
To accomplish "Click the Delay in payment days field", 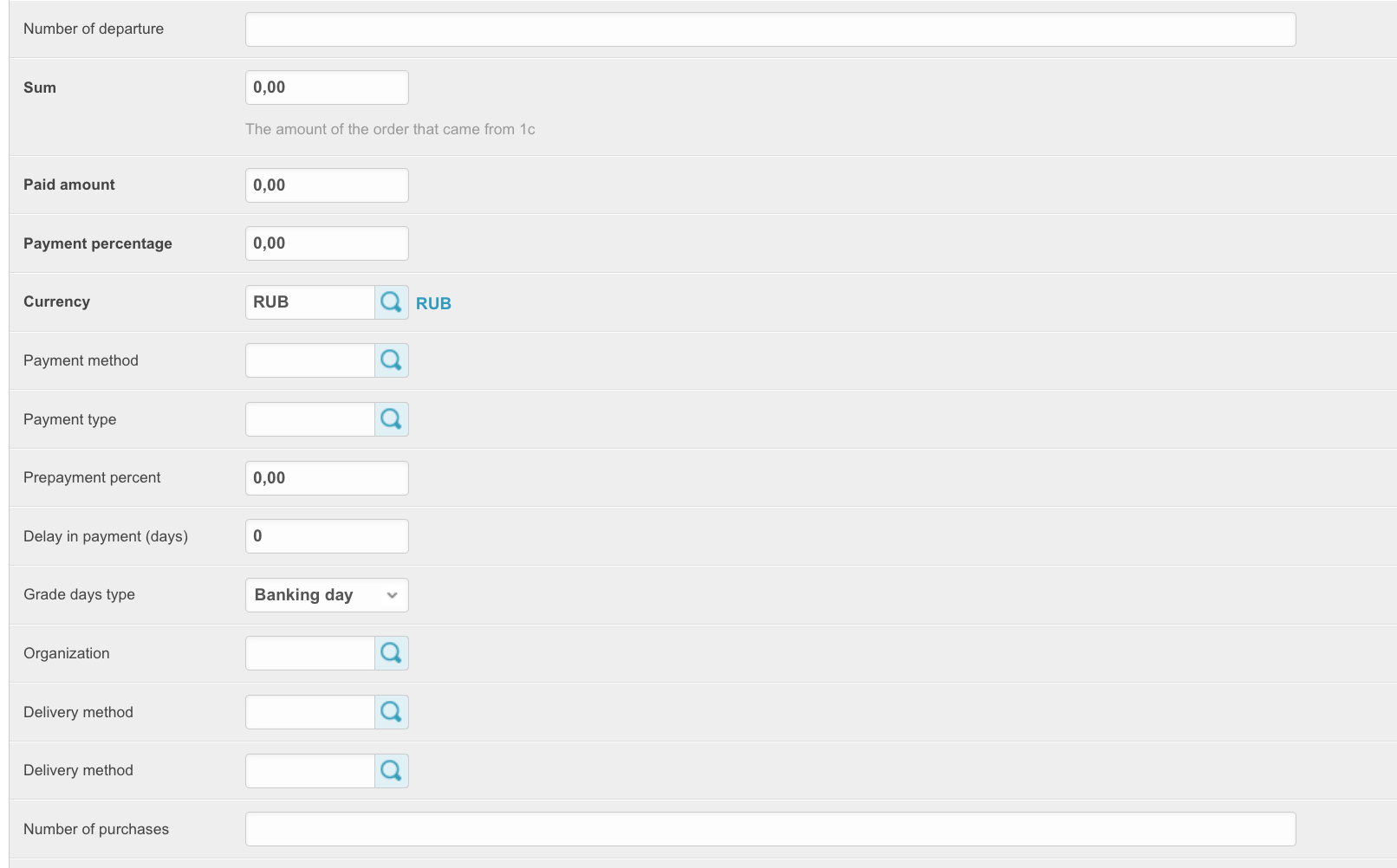I will [327, 536].
